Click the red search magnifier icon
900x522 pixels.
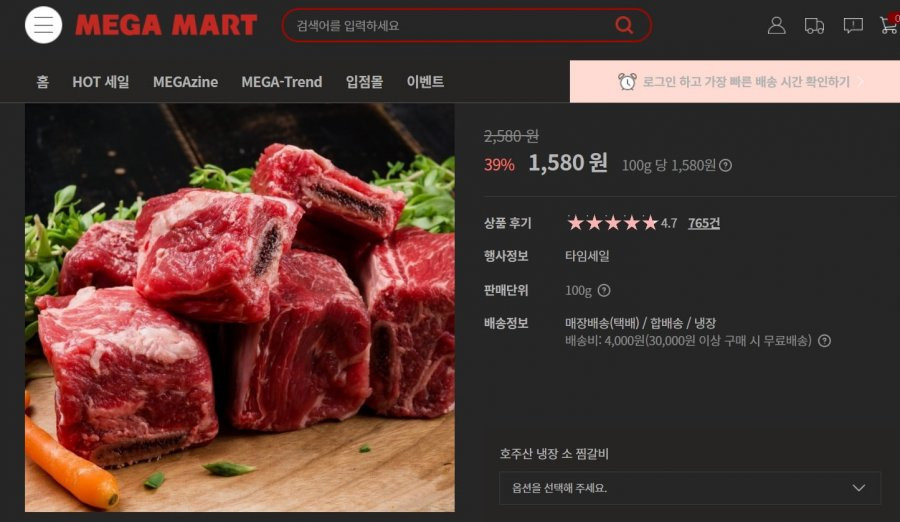click(624, 25)
